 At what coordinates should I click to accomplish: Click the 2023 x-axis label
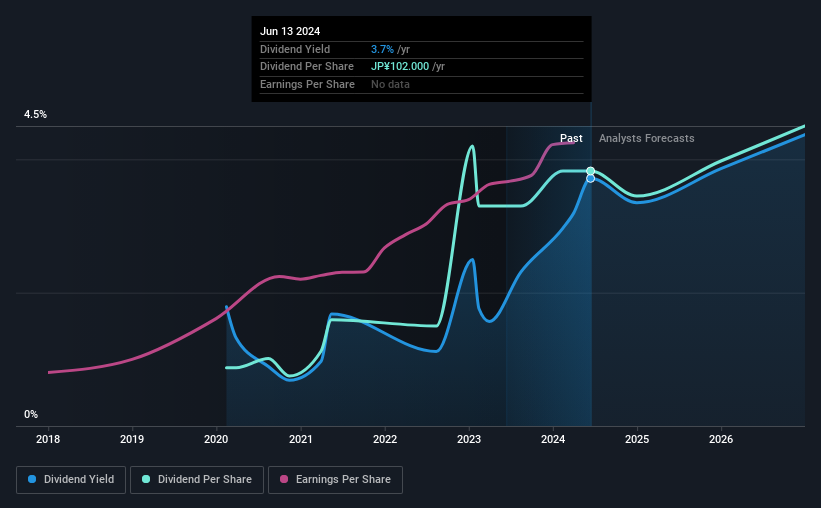tap(469, 439)
